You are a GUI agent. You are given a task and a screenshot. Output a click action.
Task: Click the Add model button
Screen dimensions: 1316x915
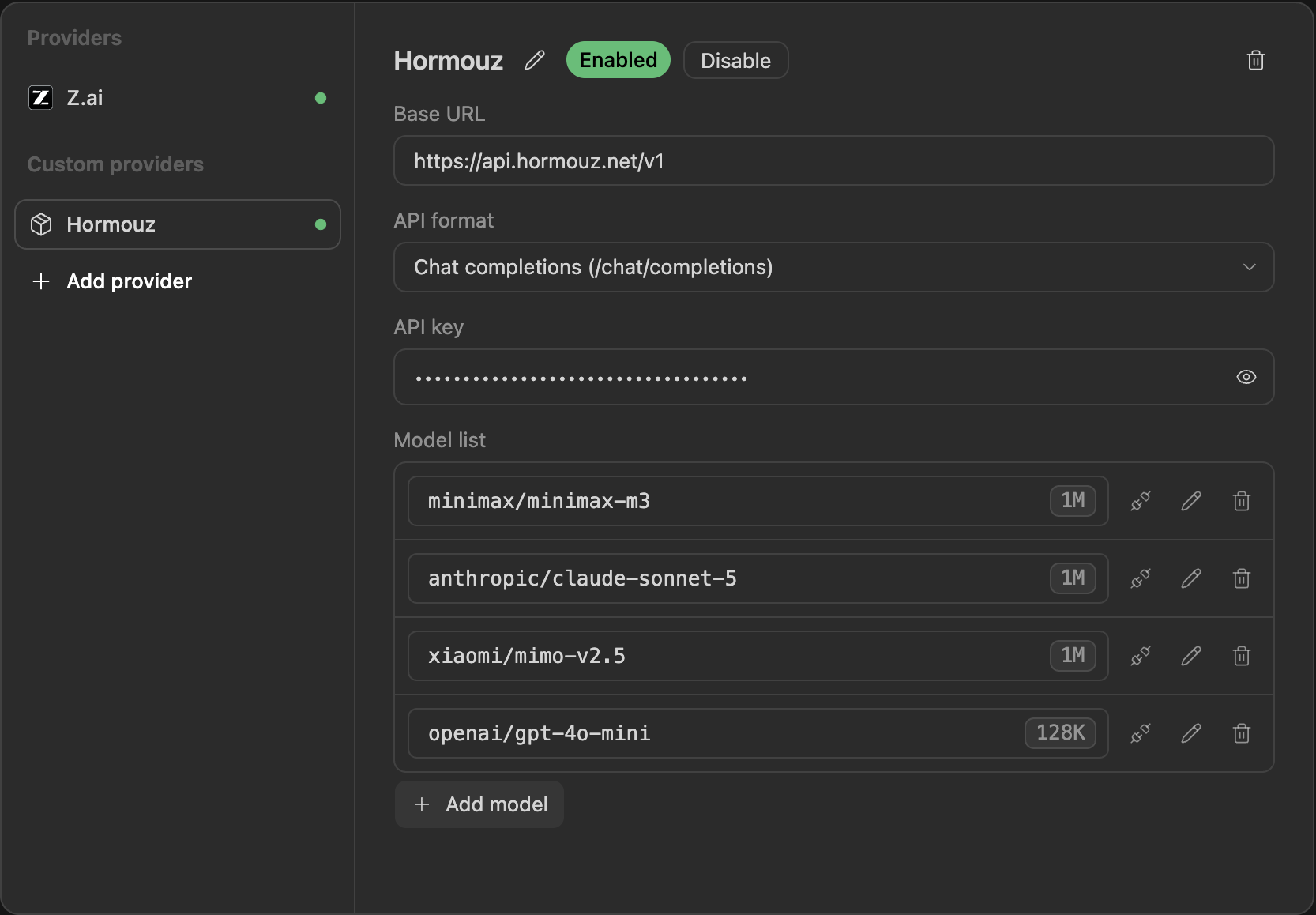pyautogui.click(x=479, y=804)
